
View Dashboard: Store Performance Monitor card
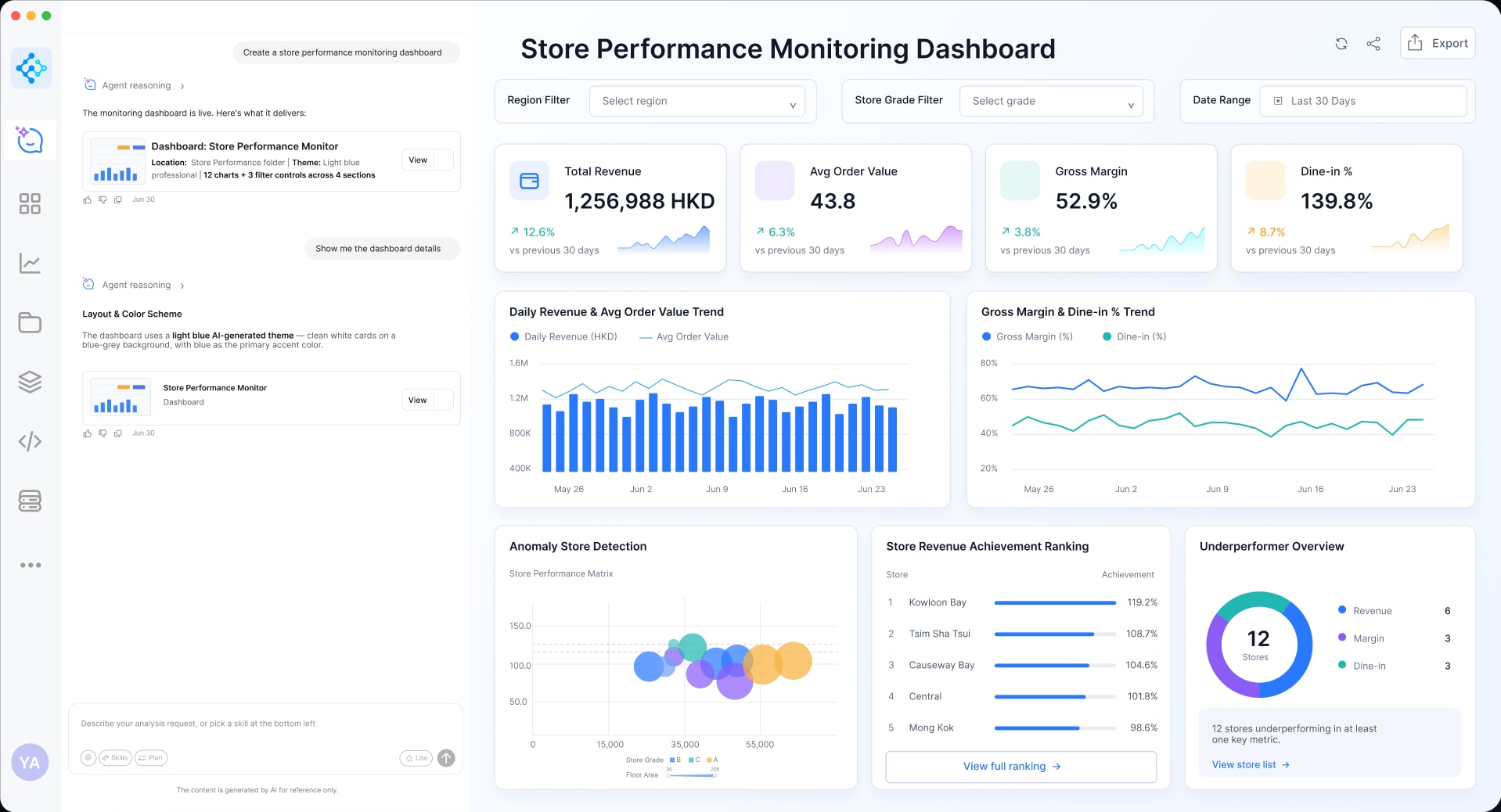point(418,160)
